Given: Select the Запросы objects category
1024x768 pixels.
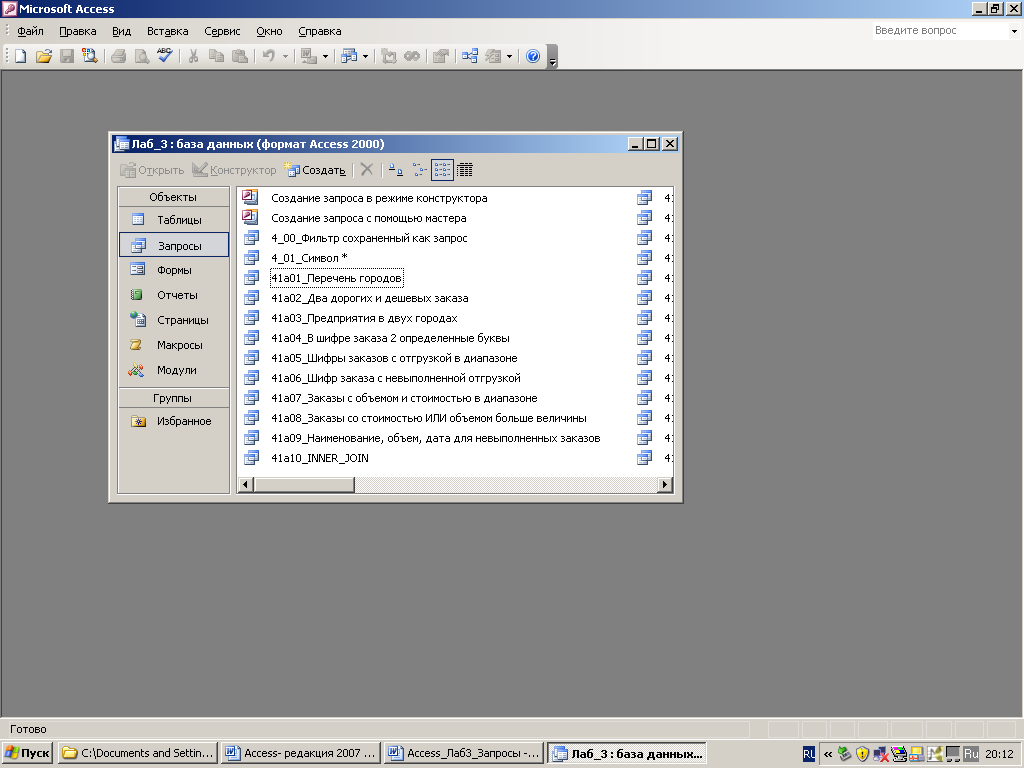Looking at the screenshot, I should click(174, 245).
